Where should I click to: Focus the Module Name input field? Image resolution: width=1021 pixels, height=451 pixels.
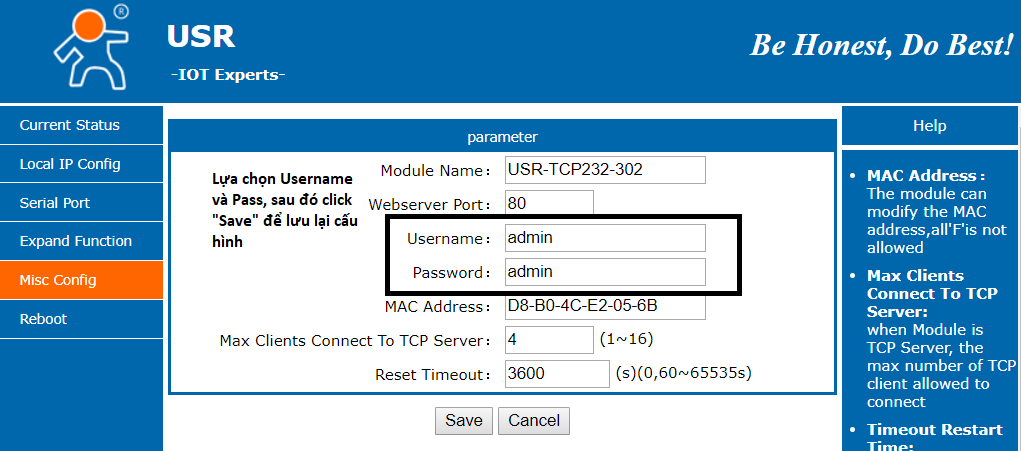tap(605, 170)
